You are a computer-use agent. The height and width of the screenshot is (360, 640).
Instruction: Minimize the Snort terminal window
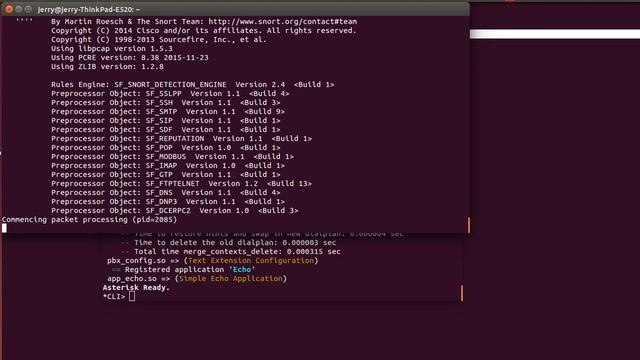coord(18,9)
